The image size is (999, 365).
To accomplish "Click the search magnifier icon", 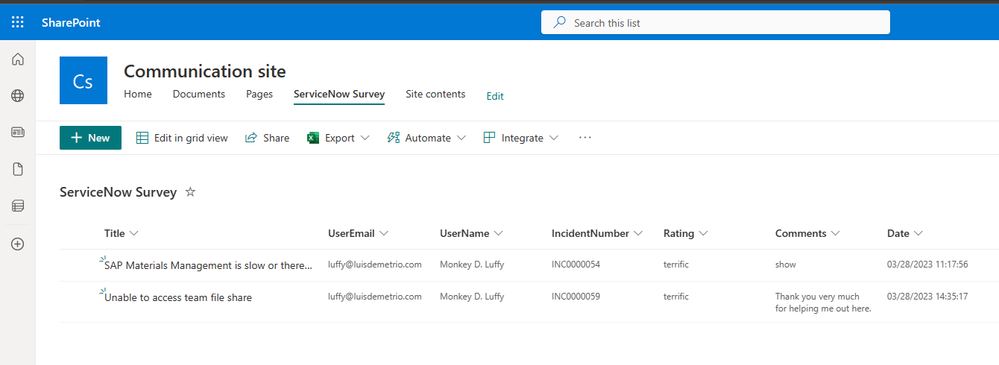I will pyautogui.click(x=559, y=22).
